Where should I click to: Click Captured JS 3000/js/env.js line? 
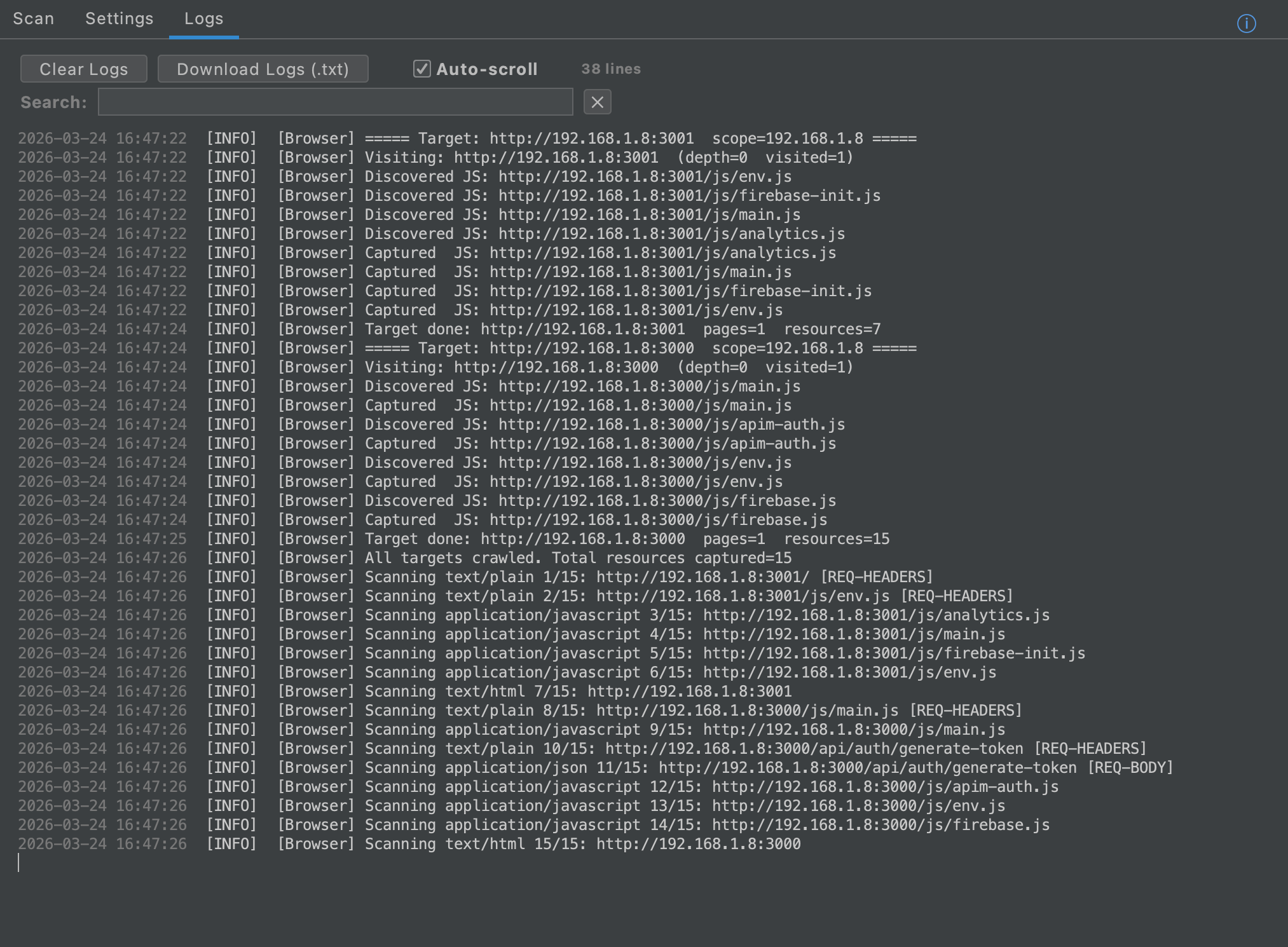[x=401, y=482]
